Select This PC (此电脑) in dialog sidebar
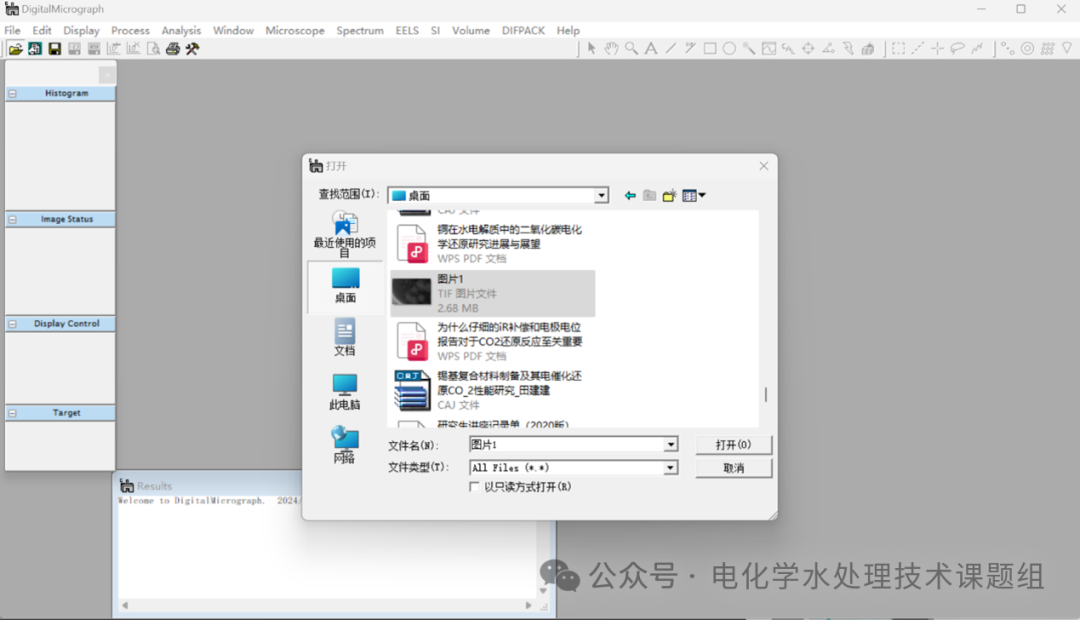The width and height of the screenshot is (1080, 620). (x=344, y=392)
